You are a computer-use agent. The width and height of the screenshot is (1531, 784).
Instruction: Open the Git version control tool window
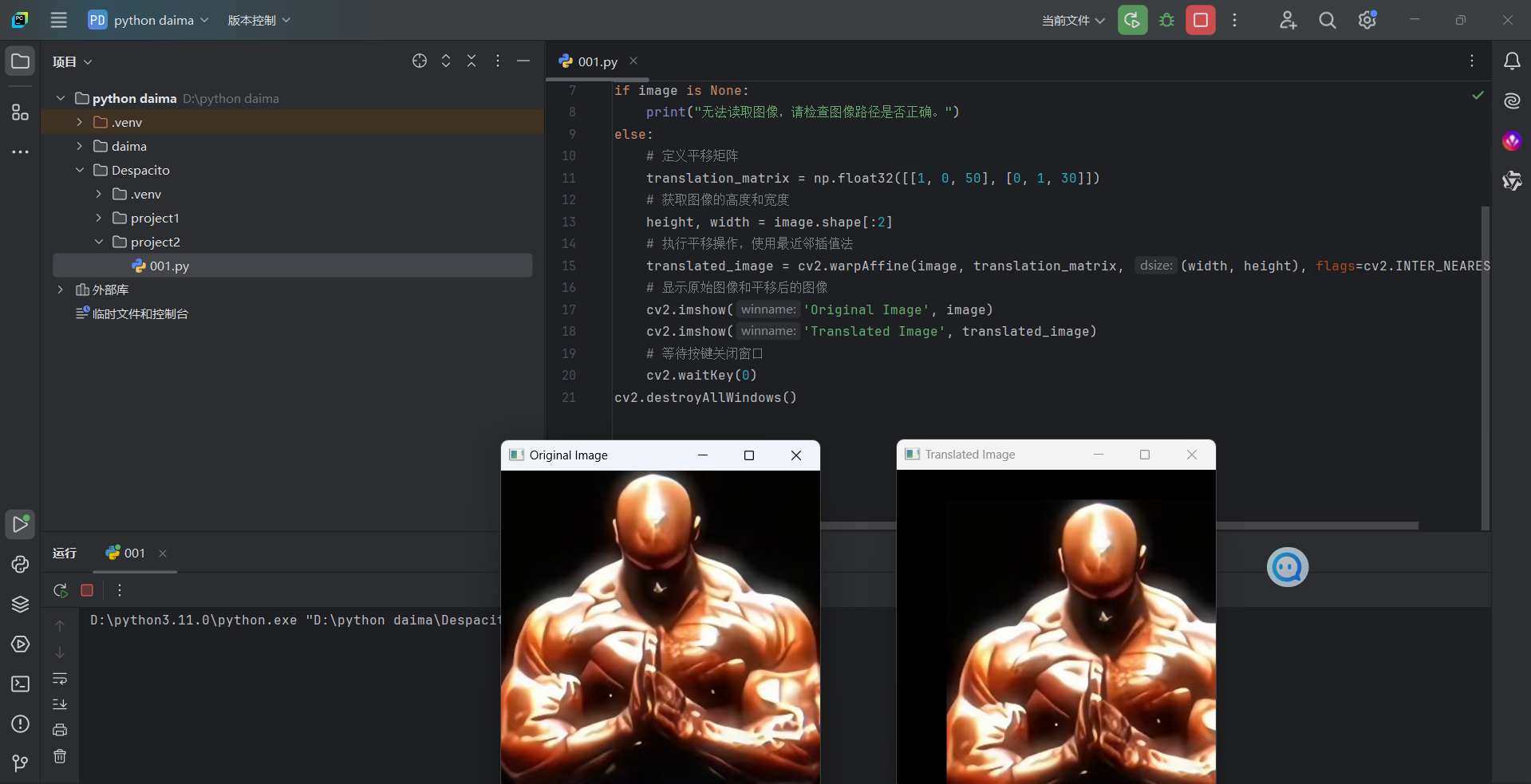[x=20, y=763]
